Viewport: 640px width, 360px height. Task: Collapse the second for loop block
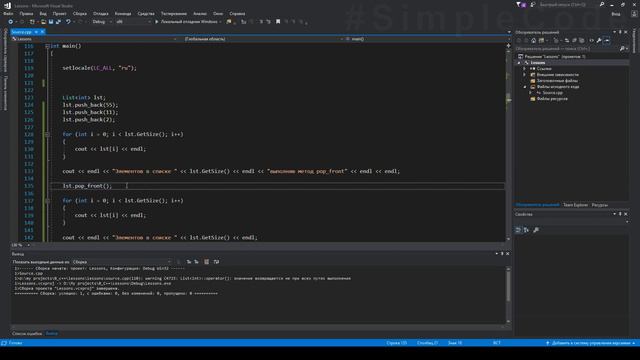[47, 201]
